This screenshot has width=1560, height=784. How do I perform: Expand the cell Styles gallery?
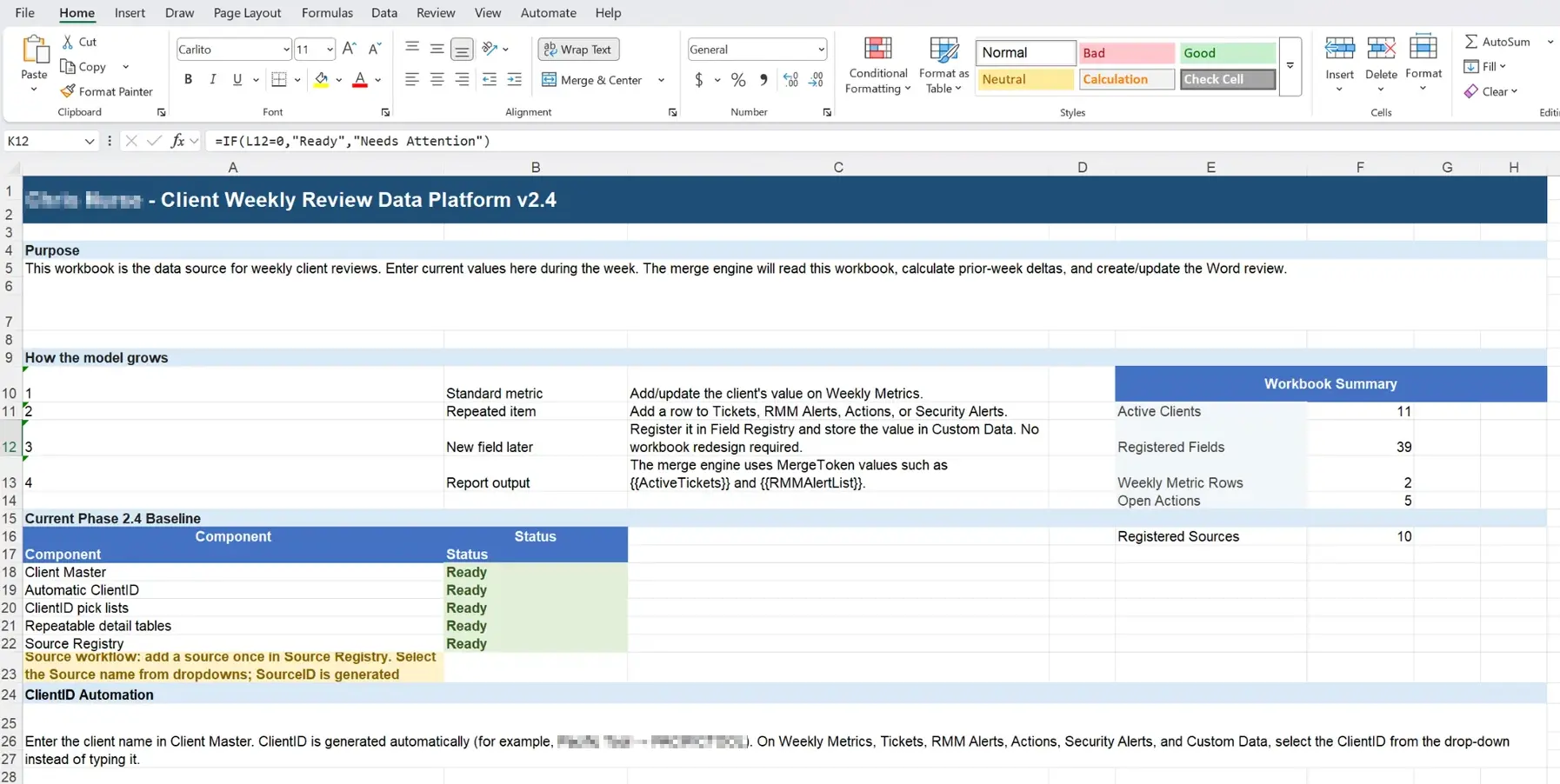tap(1290, 66)
